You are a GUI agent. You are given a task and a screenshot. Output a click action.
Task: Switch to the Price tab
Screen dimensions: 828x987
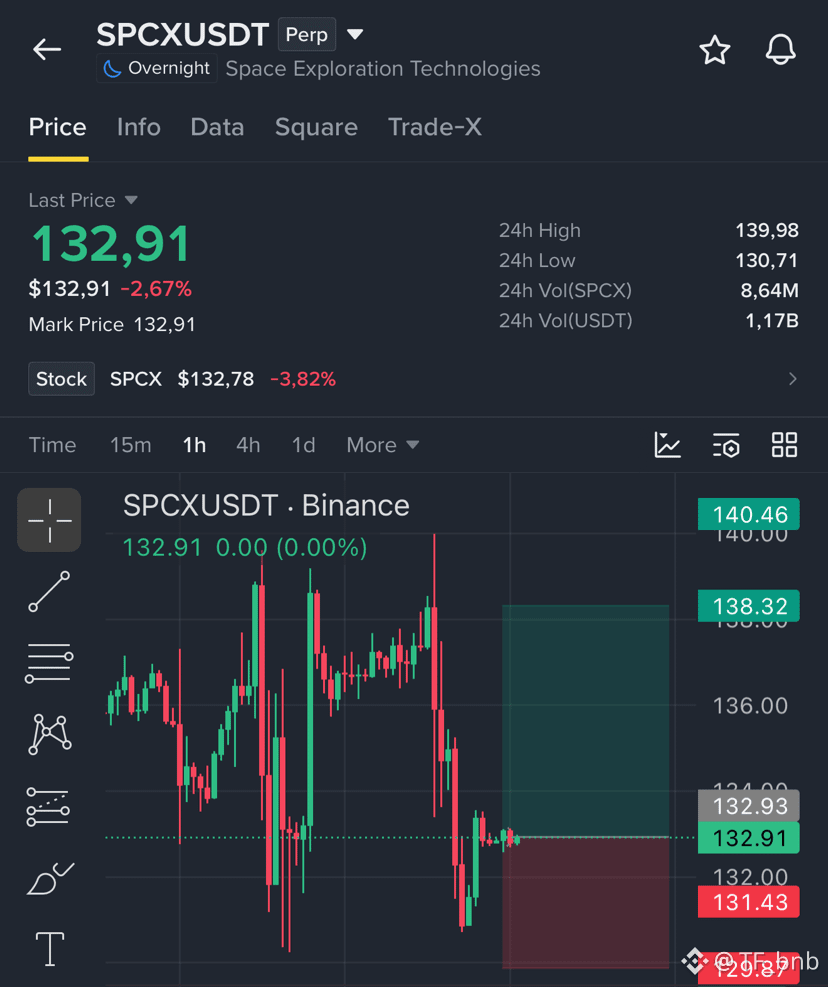(58, 128)
